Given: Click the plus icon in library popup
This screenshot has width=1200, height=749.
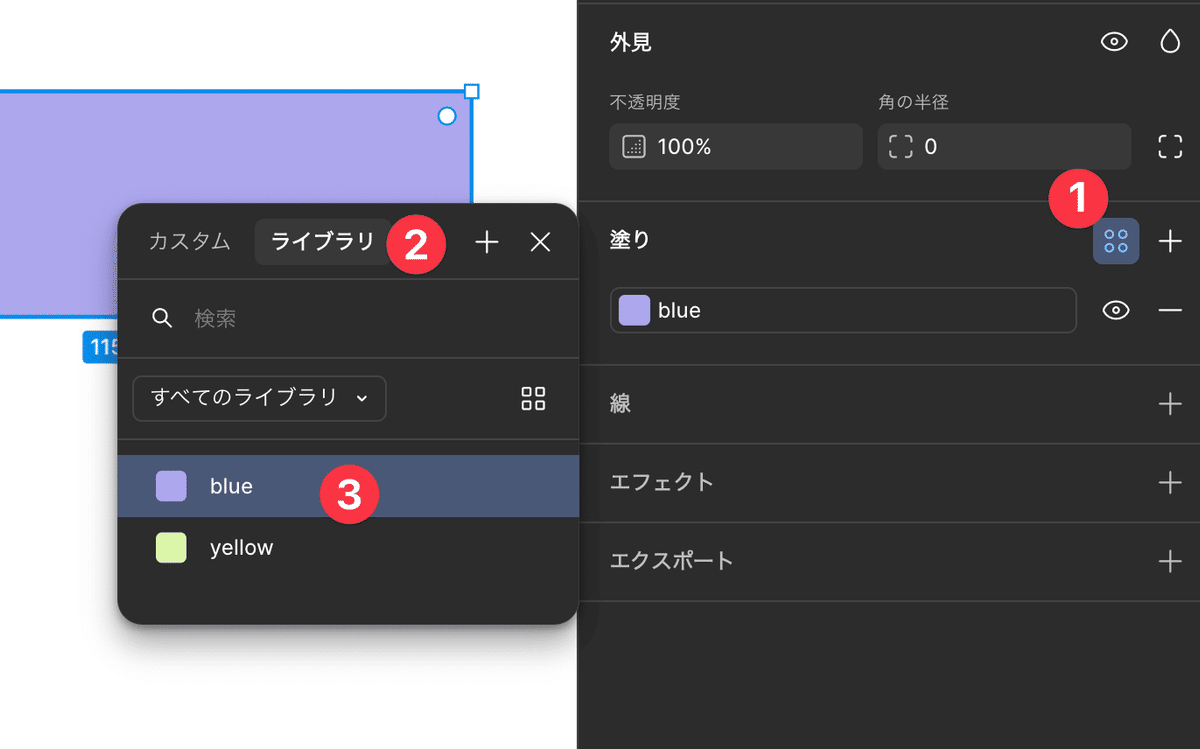Looking at the screenshot, I should coord(487,242).
